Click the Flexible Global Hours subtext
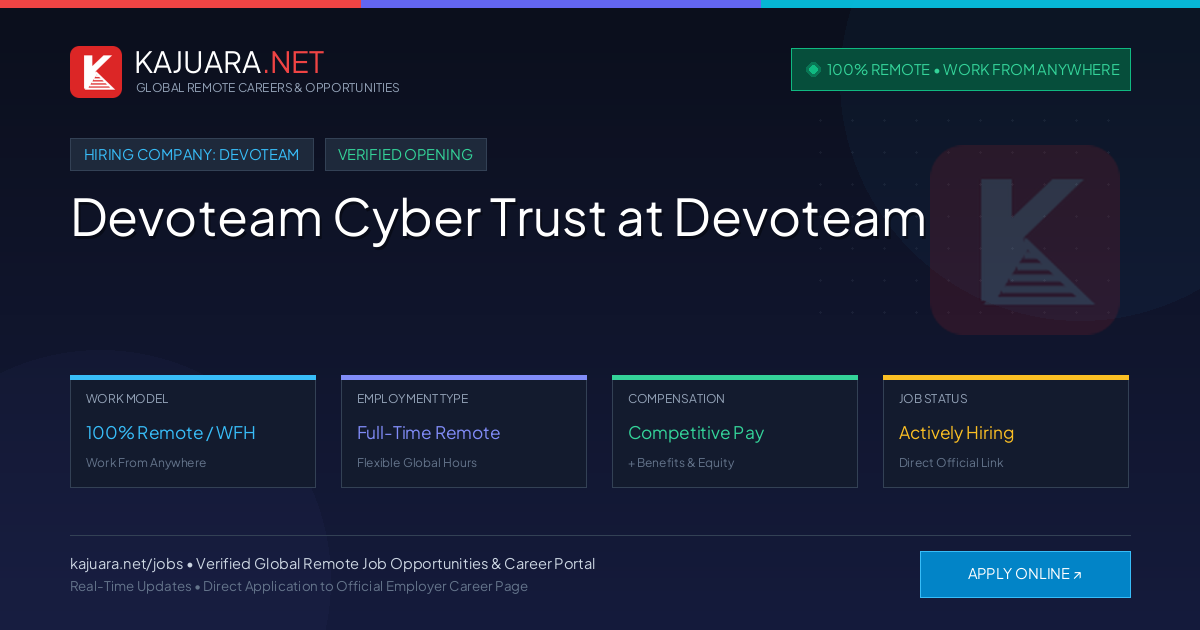This screenshot has width=1200, height=630. tap(417, 463)
